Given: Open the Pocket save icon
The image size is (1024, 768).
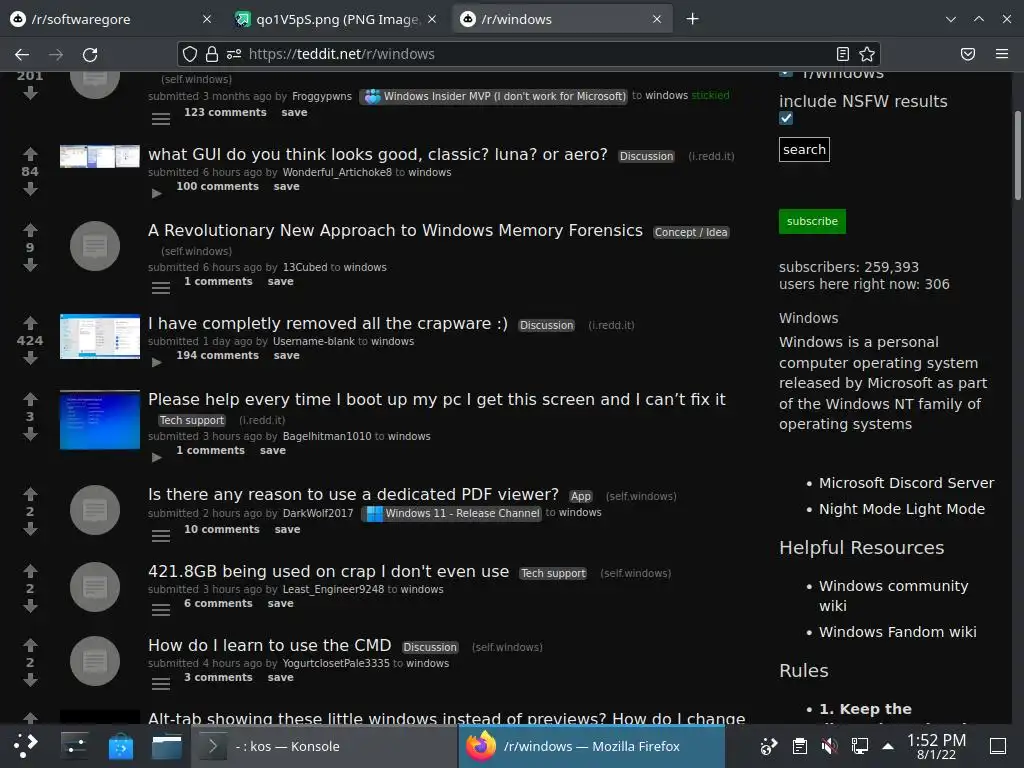Looking at the screenshot, I should (968, 54).
